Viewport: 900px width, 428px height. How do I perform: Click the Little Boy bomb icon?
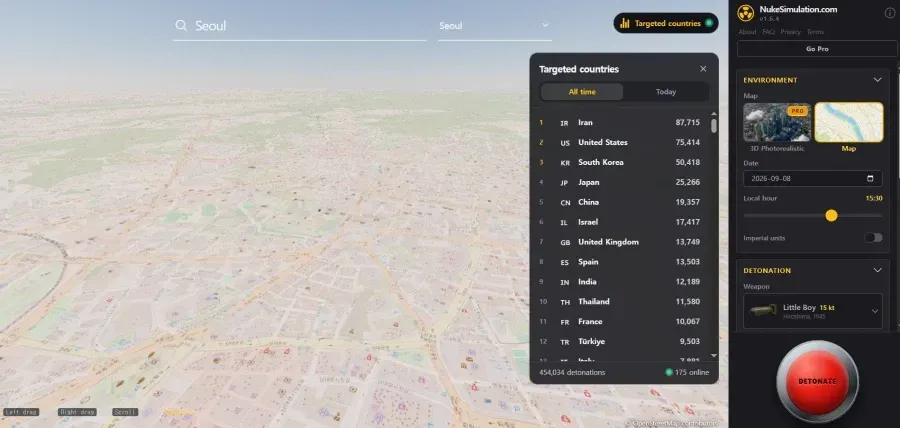(763, 310)
